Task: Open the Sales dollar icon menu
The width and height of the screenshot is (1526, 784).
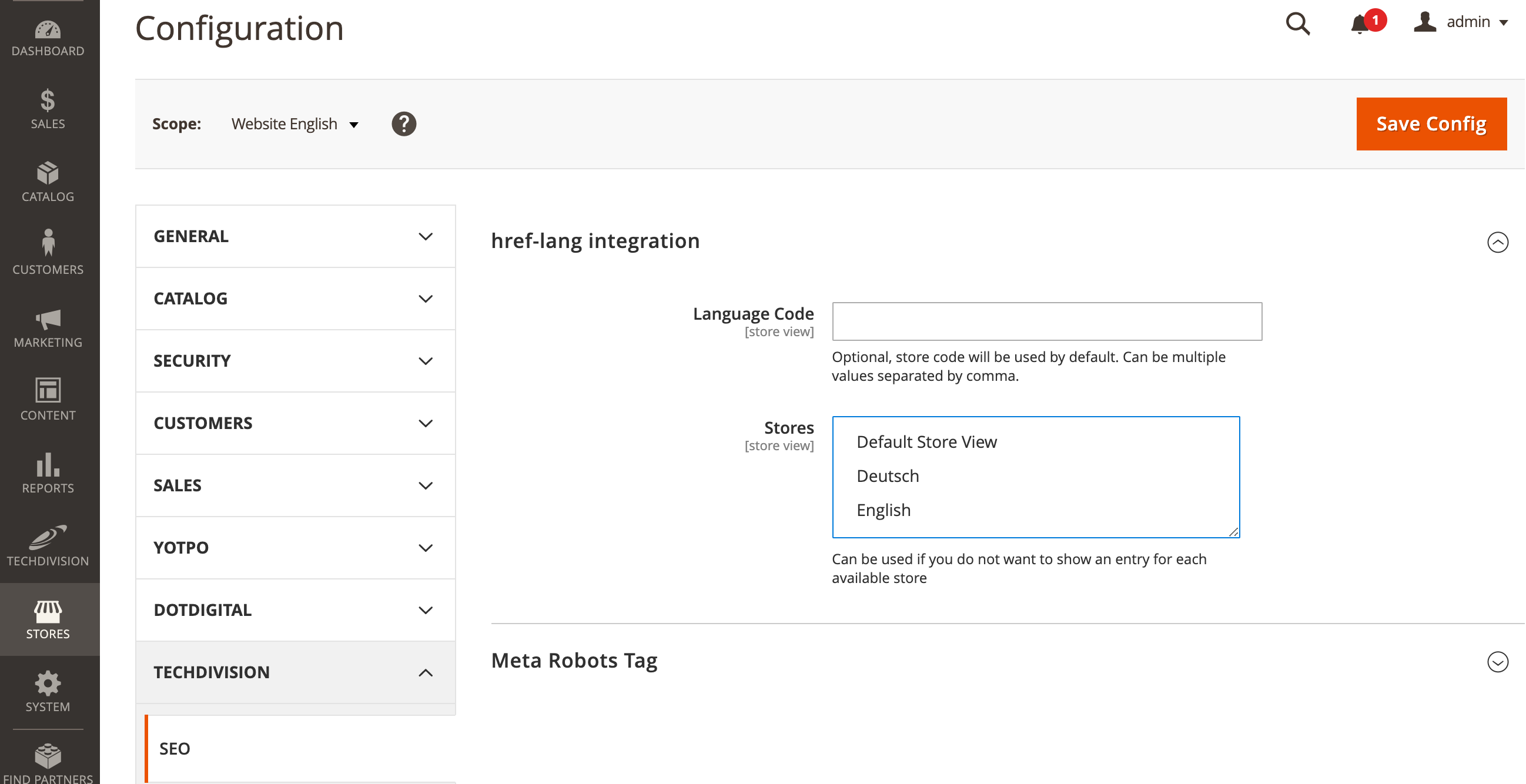Action: pos(48,100)
